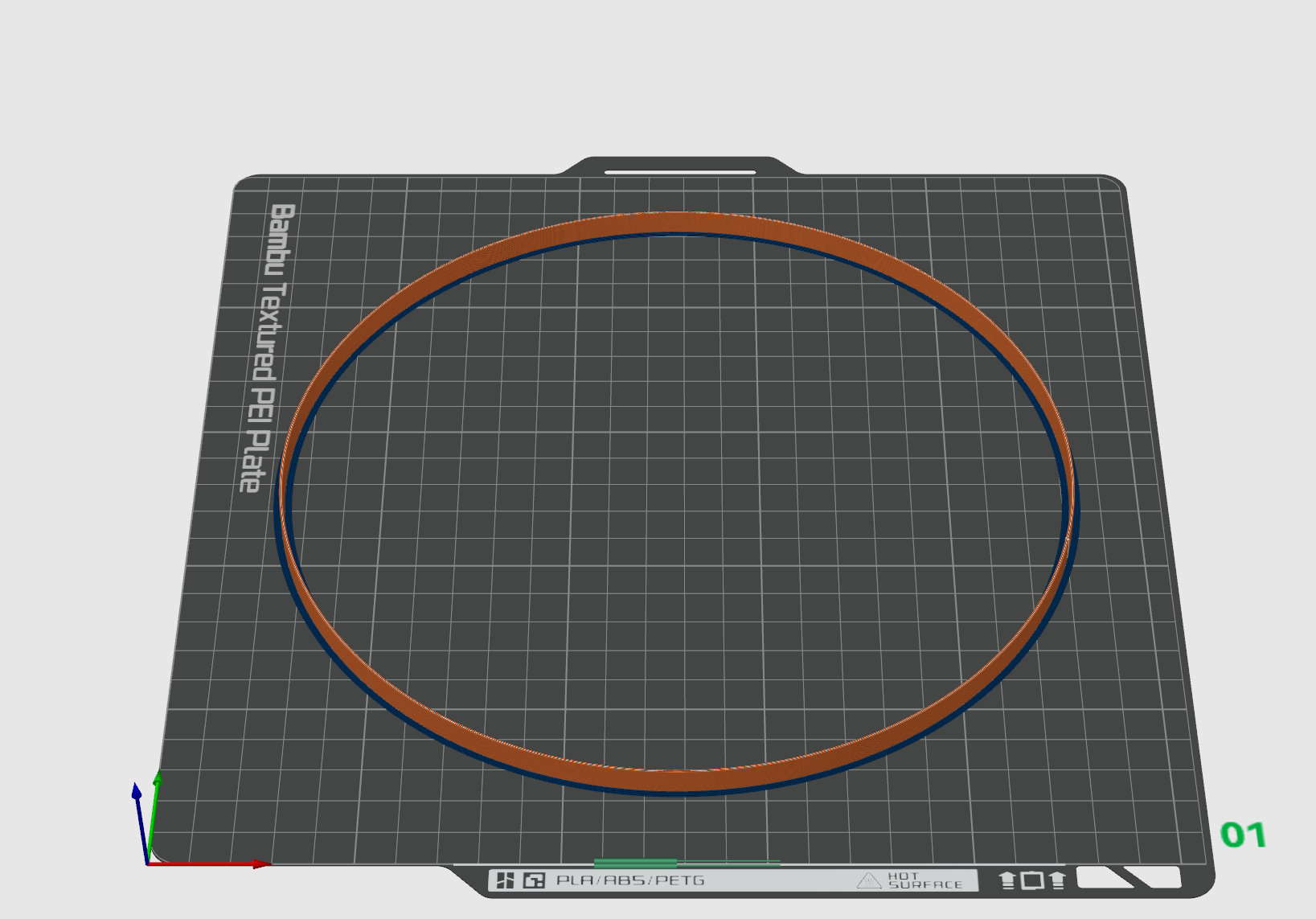Screen dimensions: 1316x919
Task: Click the blue Z axis arrow
Action: point(141,823)
